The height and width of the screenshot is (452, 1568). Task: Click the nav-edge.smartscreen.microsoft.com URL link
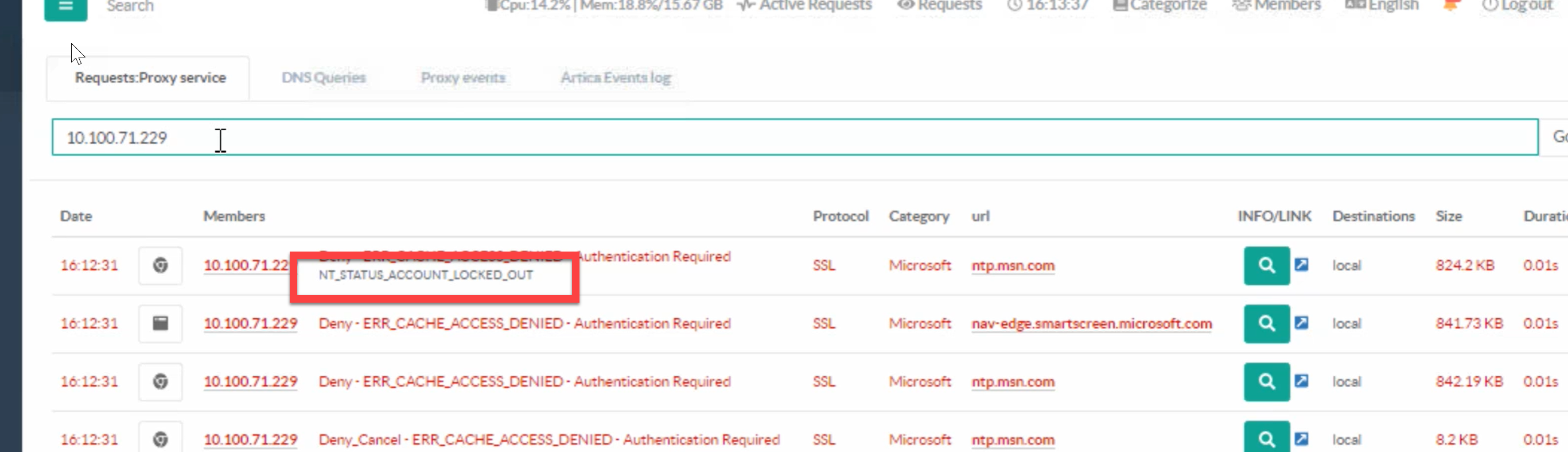click(x=1091, y=324)
